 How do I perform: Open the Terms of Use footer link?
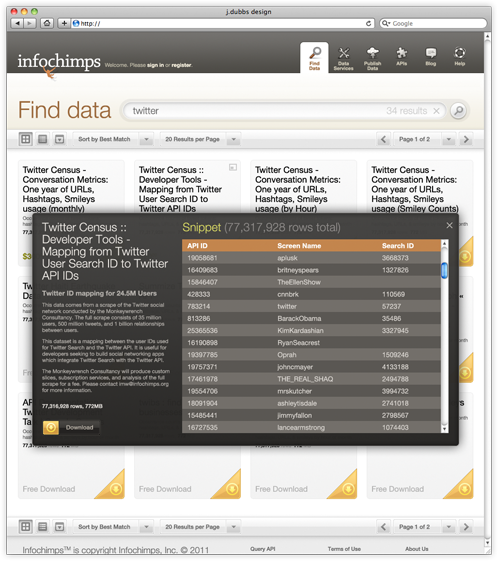point(344,549)
